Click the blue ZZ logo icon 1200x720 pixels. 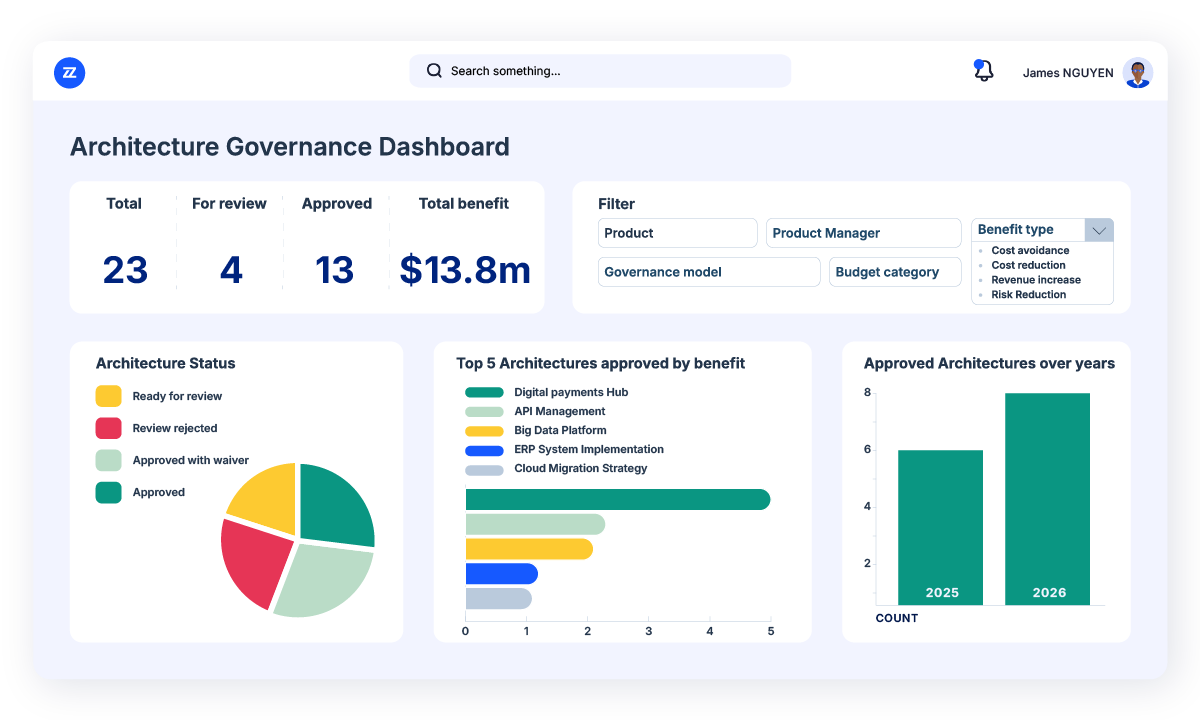[69, 72]
